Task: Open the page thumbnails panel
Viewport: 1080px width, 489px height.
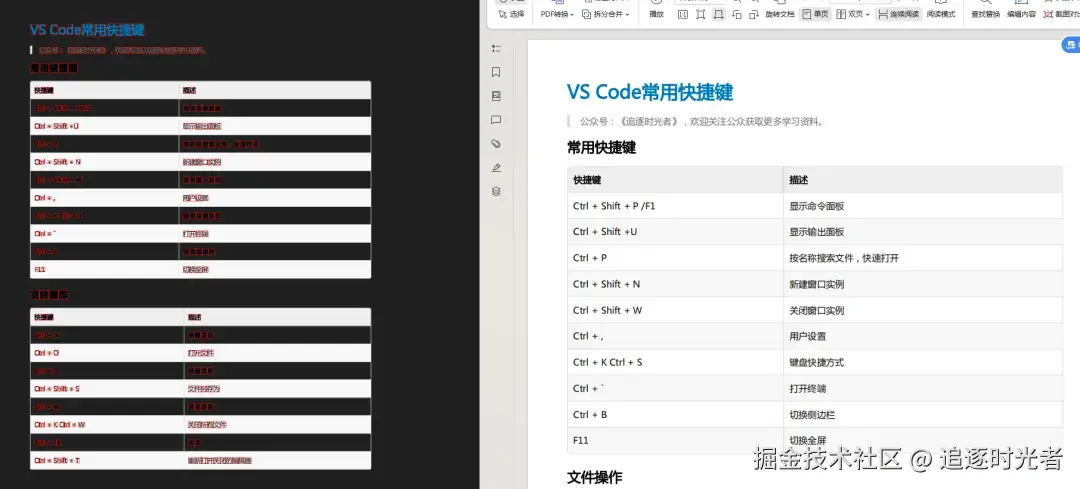Action: click(x=496, y=96)
